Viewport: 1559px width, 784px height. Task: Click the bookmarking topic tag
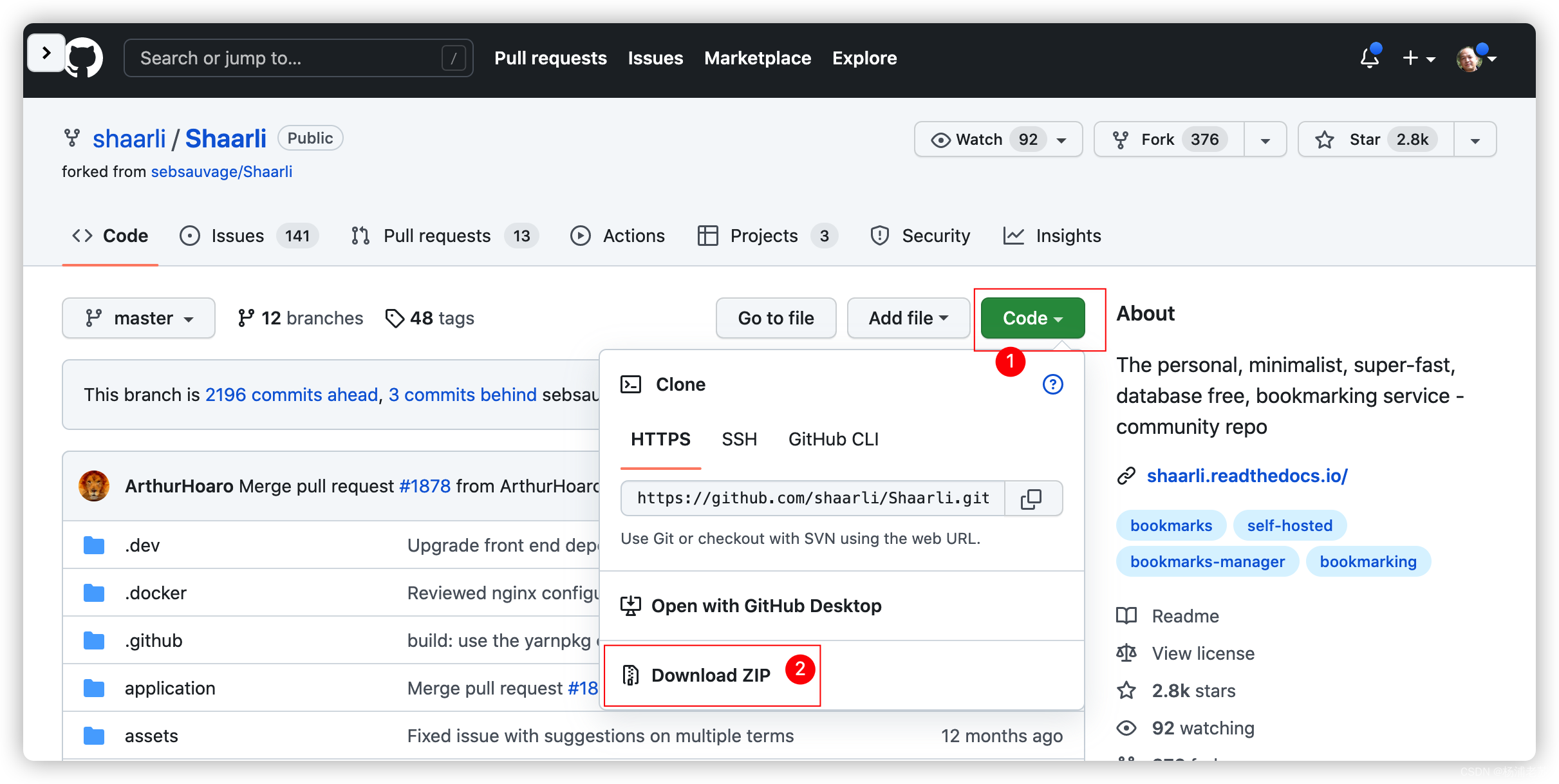point(1368,561)
